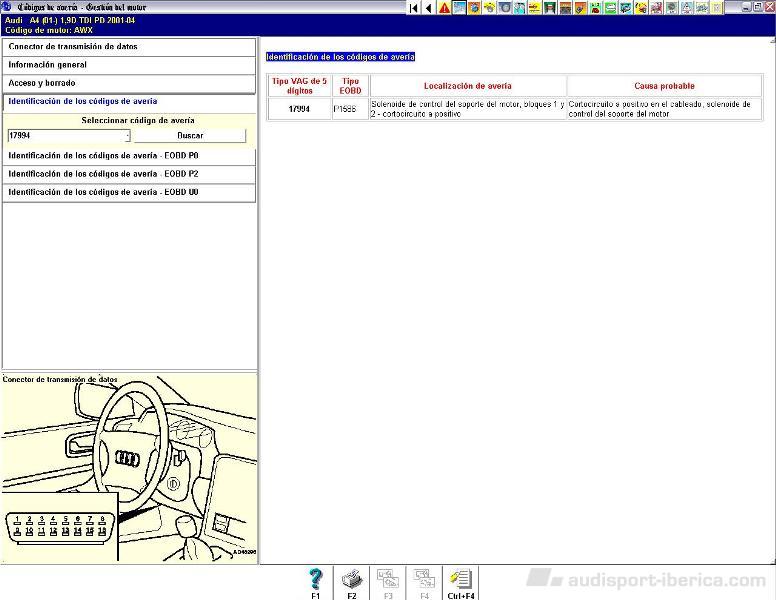Click the Buscar search button
Screen dimensions: 776x600
(190, 136)
